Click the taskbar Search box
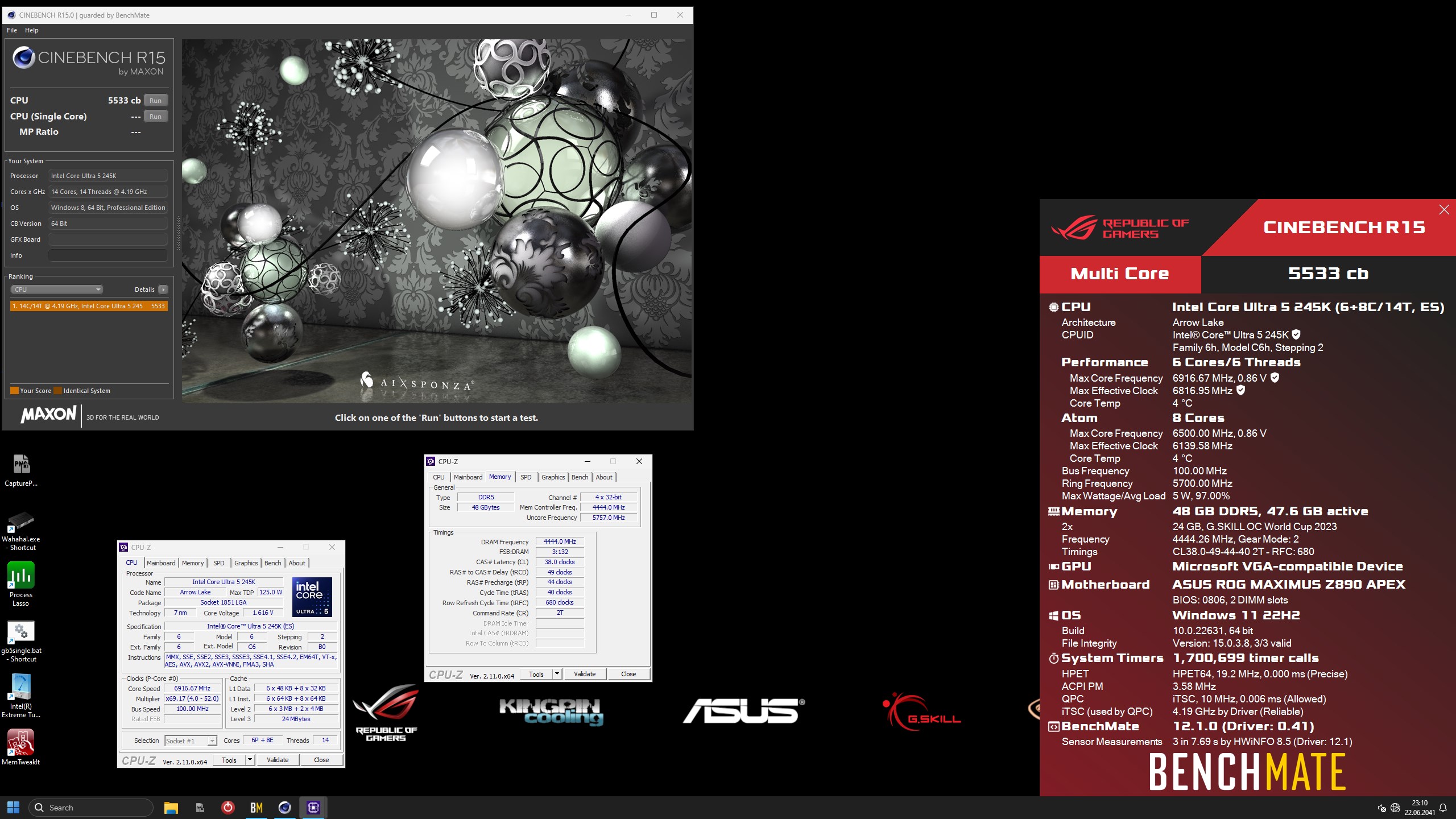The image size is (1456, 819). [x=91, y=808]
